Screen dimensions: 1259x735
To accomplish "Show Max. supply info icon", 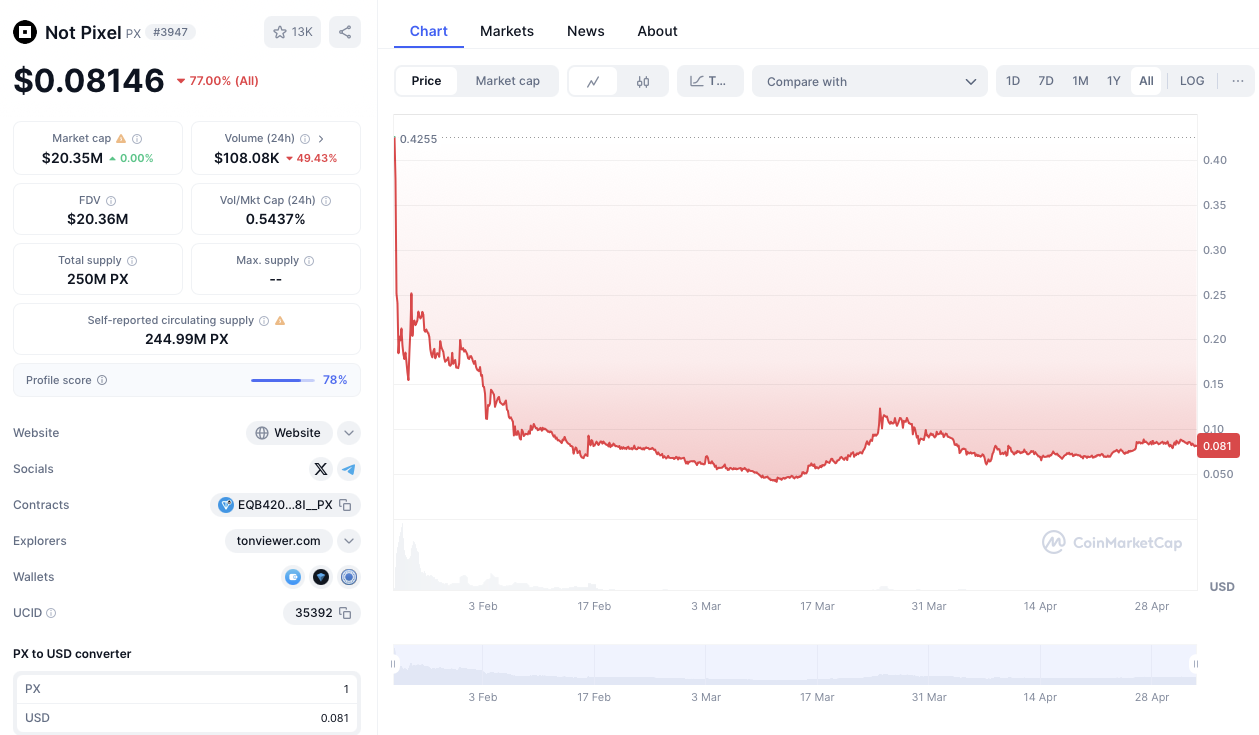I will 309,261.
